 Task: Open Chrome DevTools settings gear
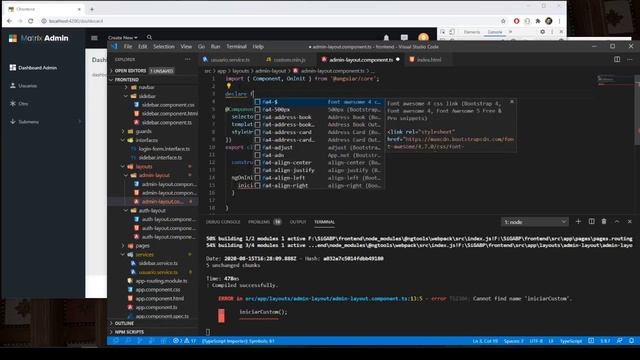click(542, 31)
